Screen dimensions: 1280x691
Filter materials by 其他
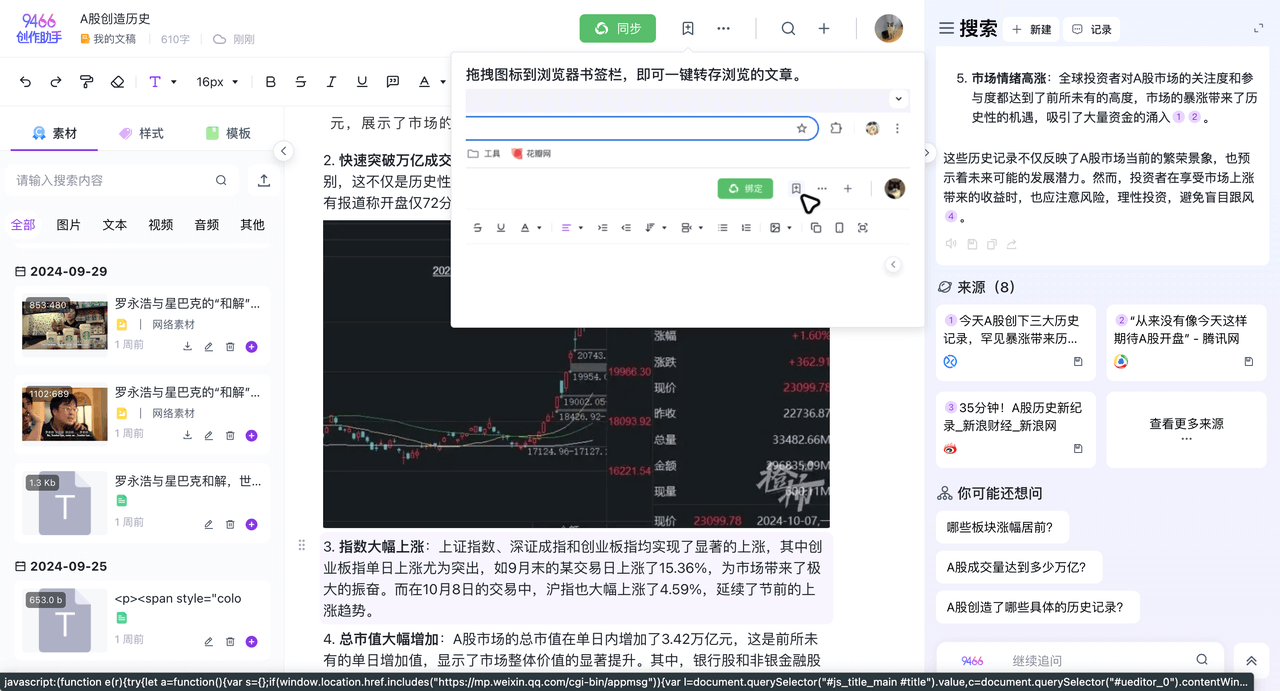tap(253, 225)
